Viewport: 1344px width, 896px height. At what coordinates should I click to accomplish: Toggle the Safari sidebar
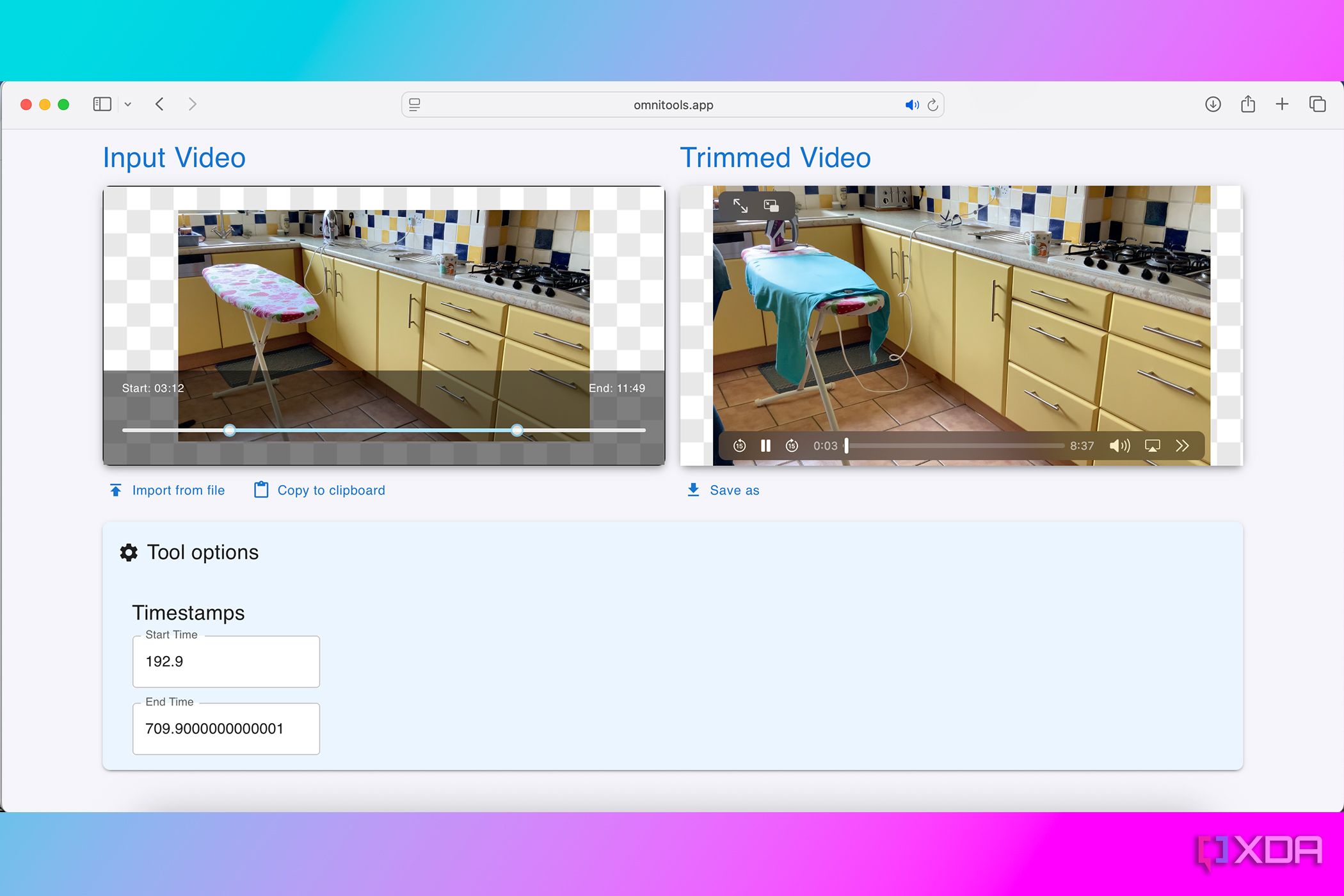click(x=102, y=104)
